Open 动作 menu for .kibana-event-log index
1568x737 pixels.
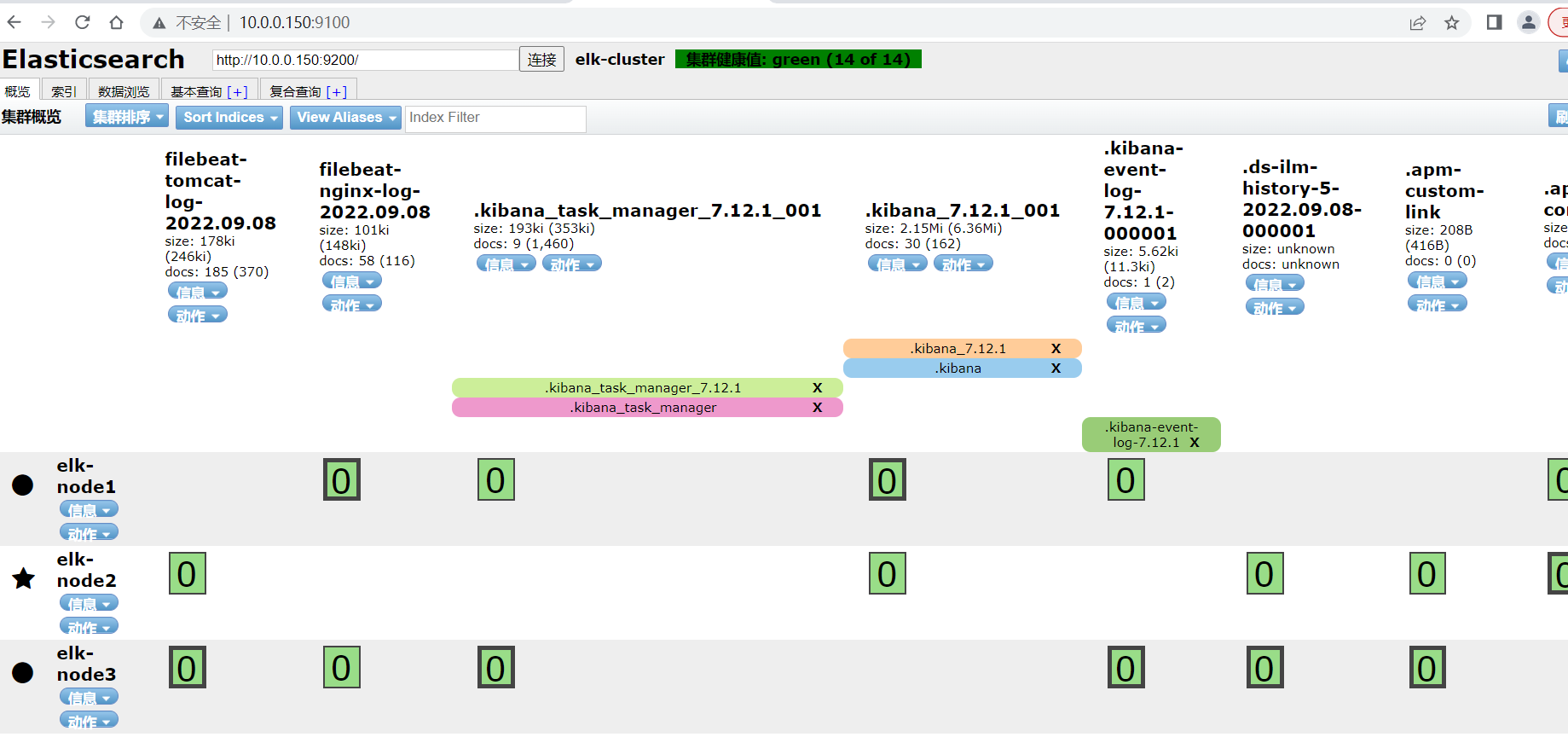click(x=1137, y=326)
